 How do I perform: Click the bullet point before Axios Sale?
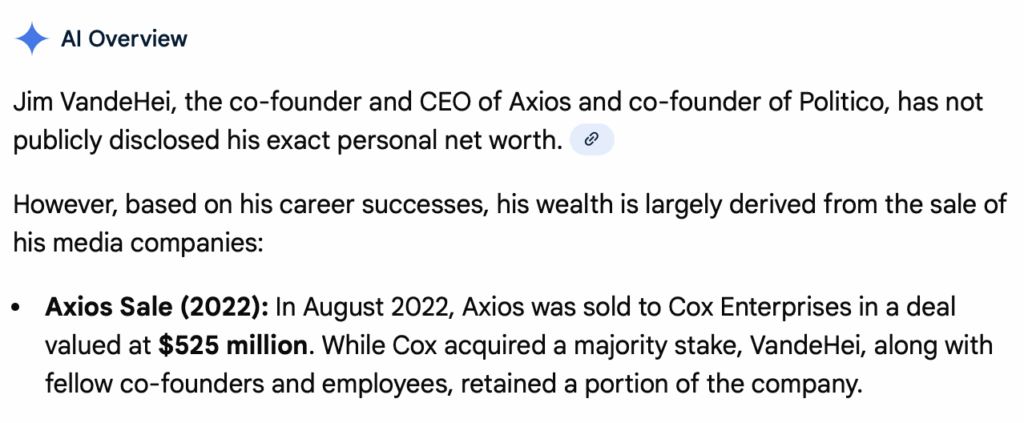point(17,308)
